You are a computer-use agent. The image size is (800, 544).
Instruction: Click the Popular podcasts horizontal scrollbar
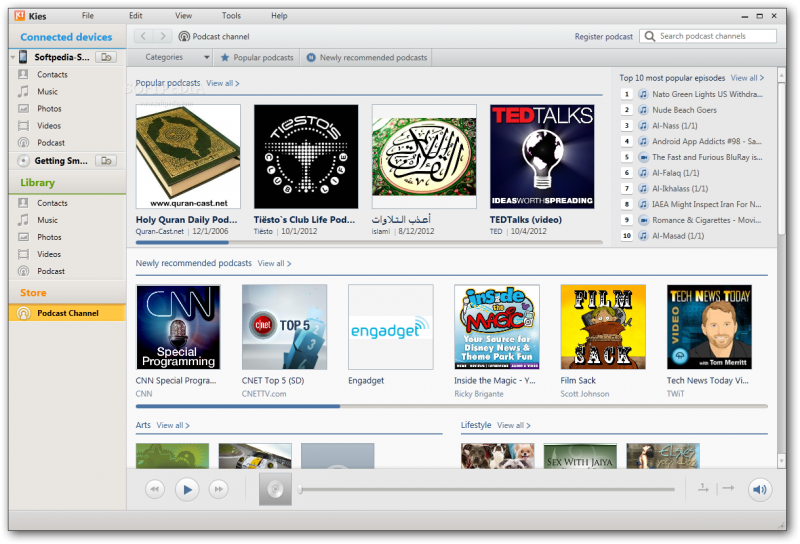click(x=369, y=242)
